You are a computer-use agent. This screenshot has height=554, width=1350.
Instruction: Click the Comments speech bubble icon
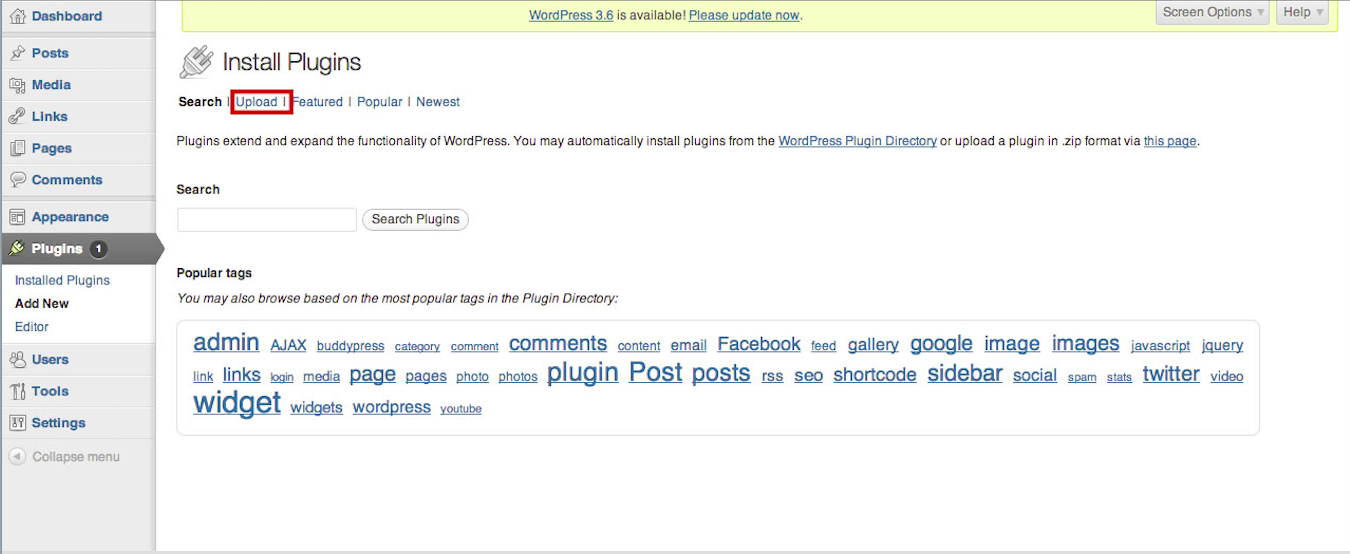click(17, 180)
